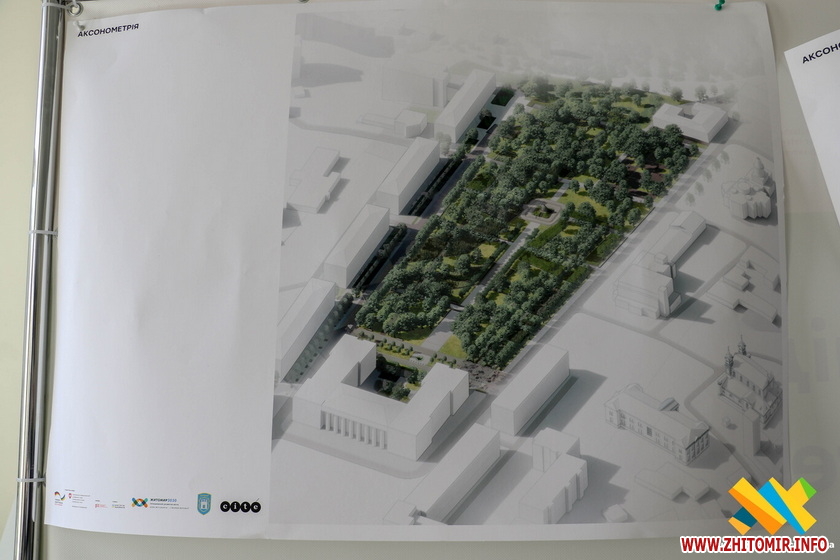
Task: Click the 'Житомир 2030' text label
Action: [162, 500]
